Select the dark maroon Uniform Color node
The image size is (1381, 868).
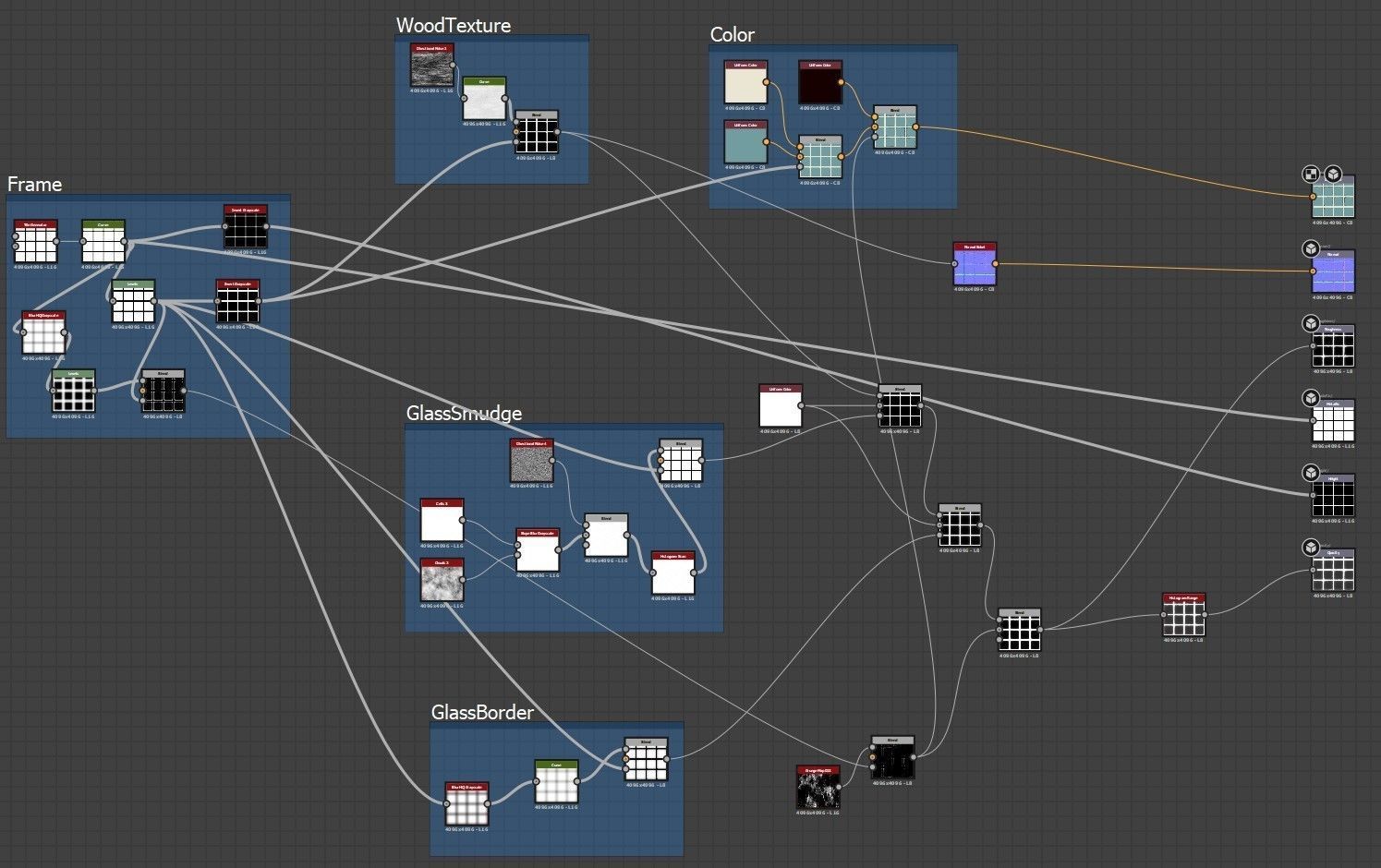(820, 82)
